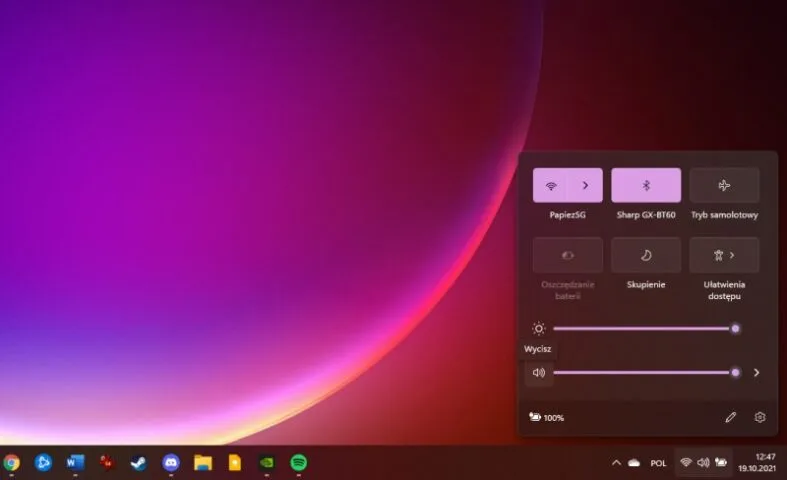Open Steam from the taskbar
The image size is (787, 480).
coord(139,462)
